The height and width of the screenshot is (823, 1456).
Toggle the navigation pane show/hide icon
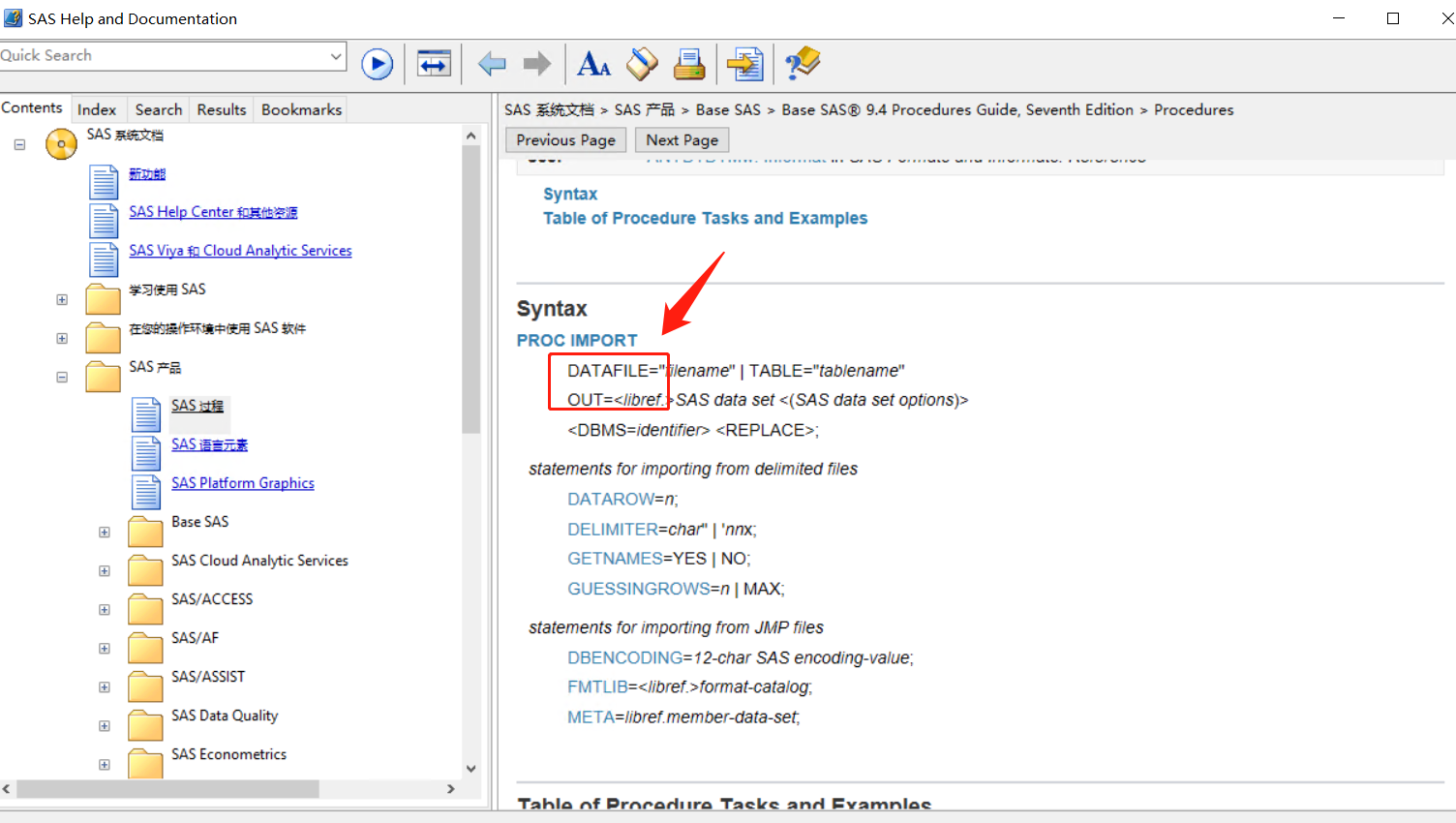[x=434, y=65]
